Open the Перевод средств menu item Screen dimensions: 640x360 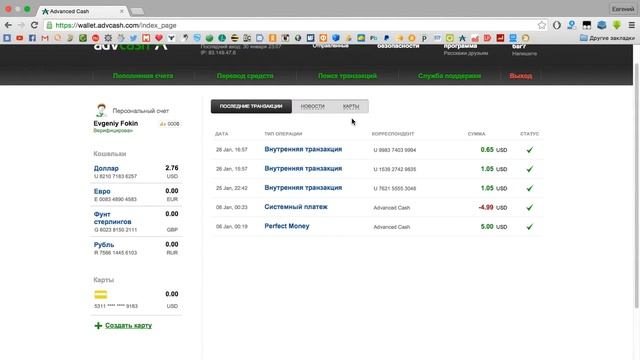tap(245, 76)
